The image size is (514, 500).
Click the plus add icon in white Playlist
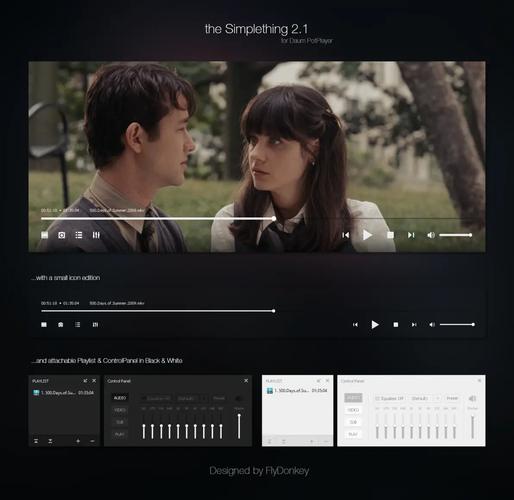(311, 441)
